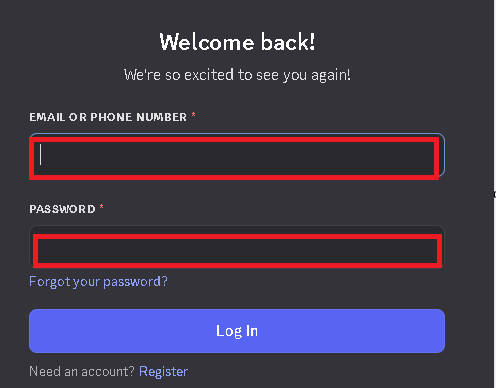Image resolution: width=496 pixels, height=388 pixels.
Task: Place cursor at the text caret in email box
Action: pos(41,154)
